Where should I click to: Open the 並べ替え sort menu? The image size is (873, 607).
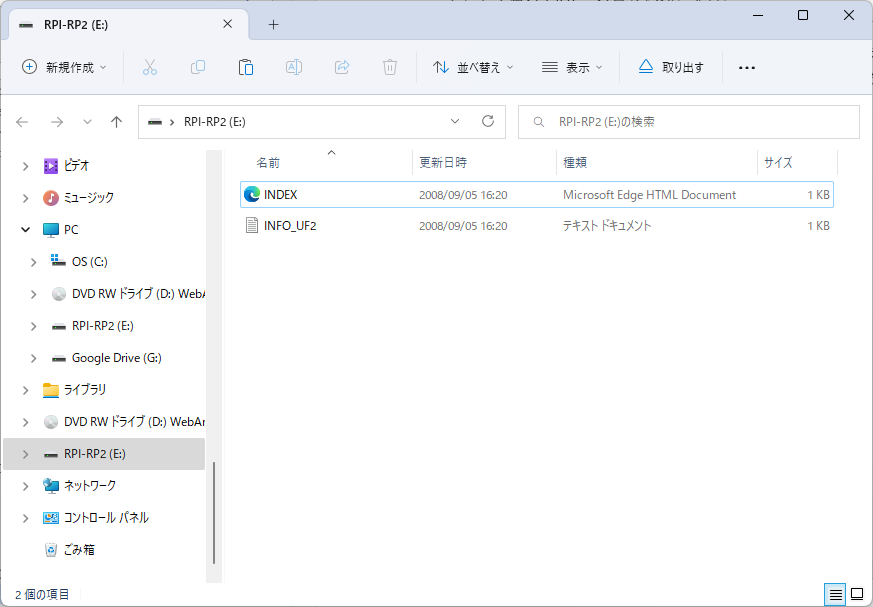point(473,67)
